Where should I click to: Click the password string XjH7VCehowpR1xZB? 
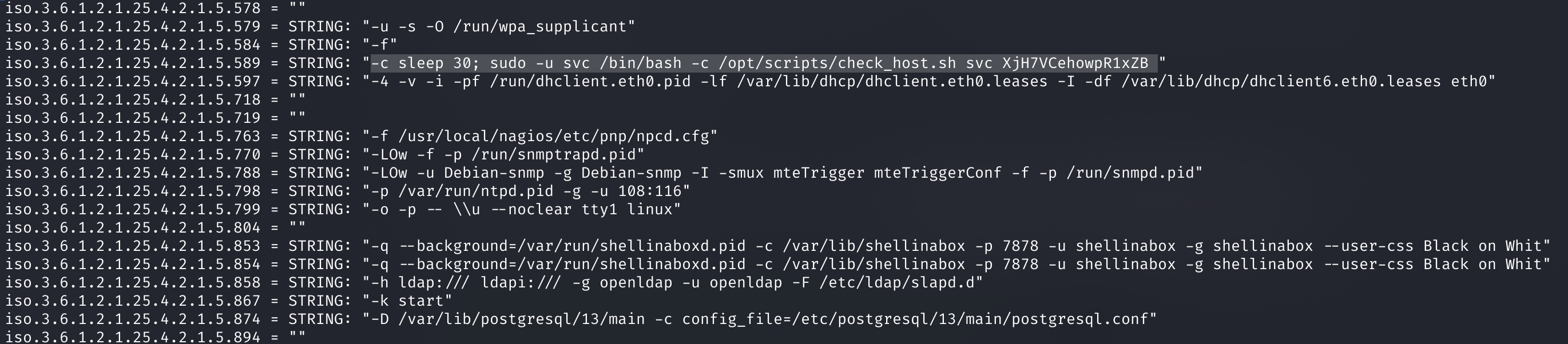1075,63
